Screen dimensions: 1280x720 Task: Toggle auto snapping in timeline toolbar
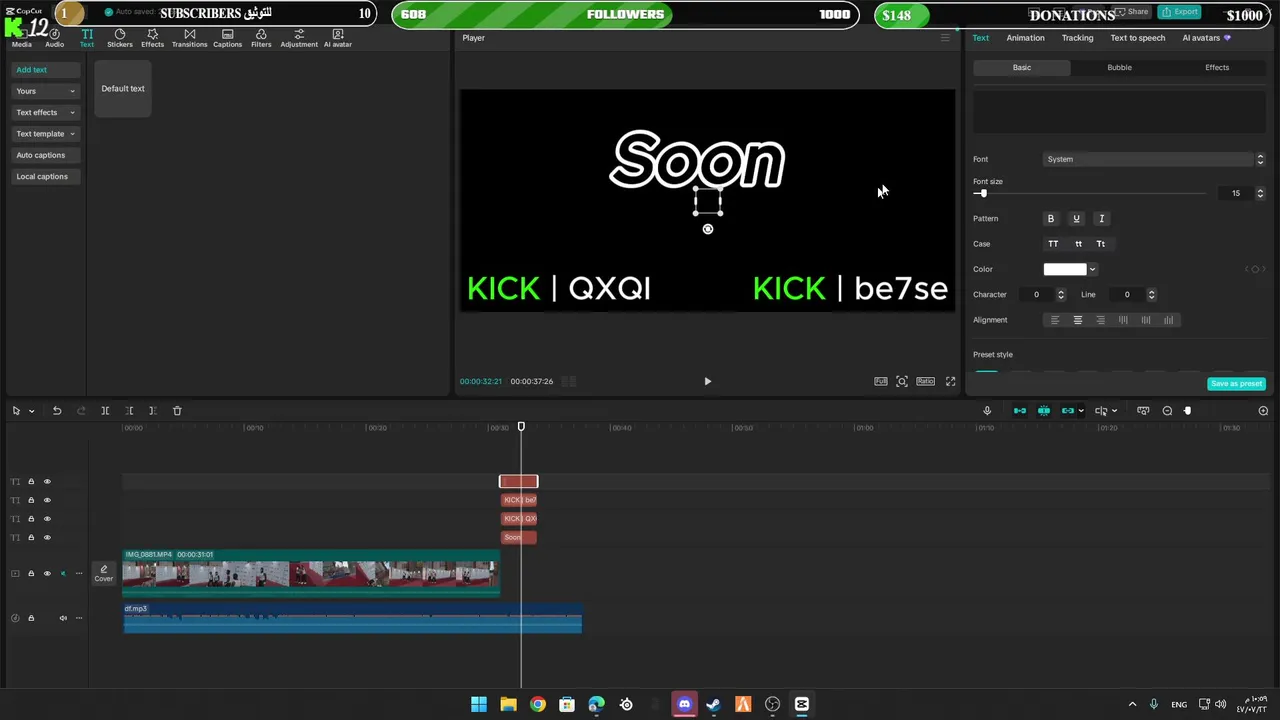1044,411
